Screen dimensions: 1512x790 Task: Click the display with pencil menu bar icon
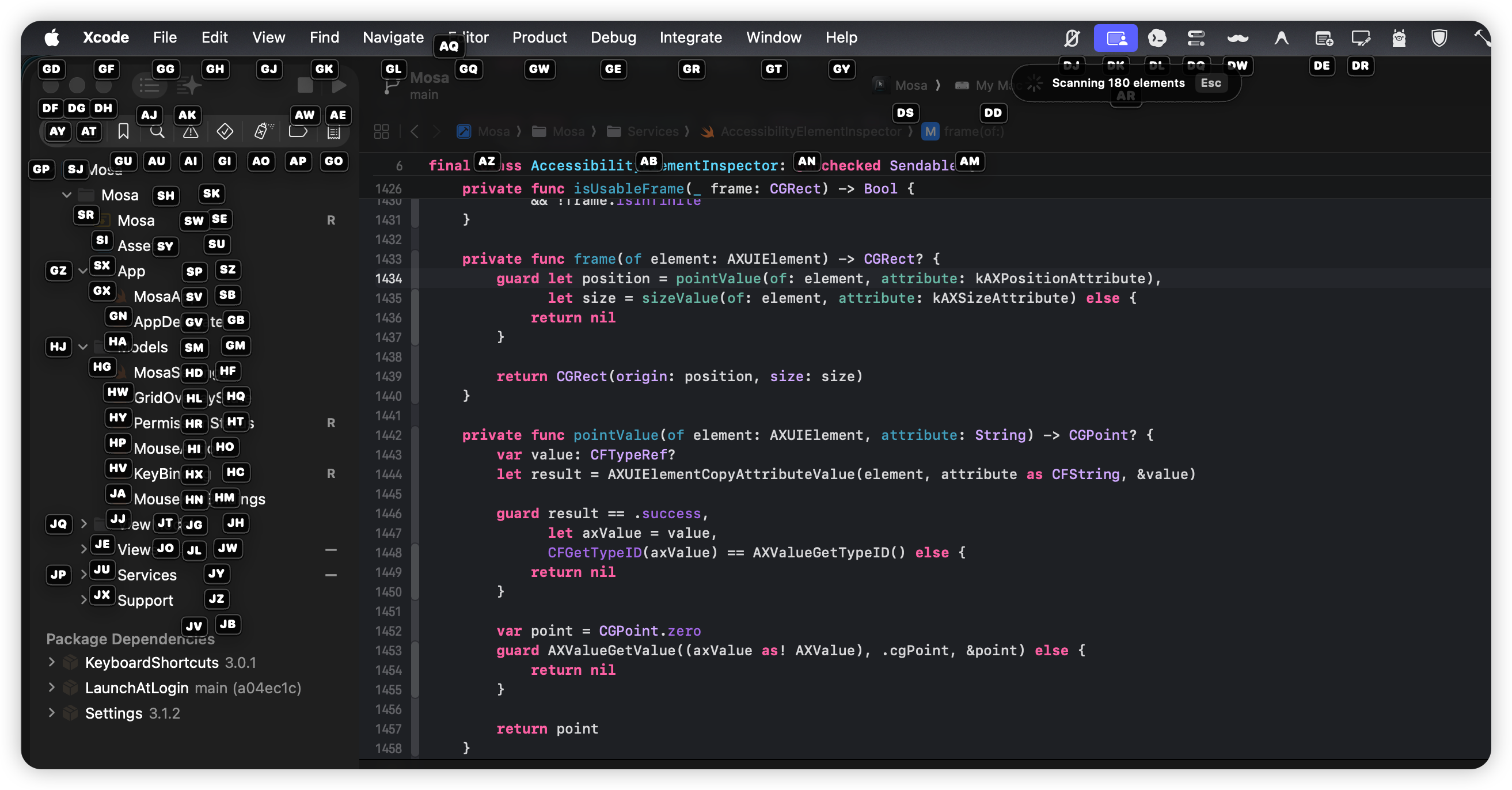click(1361, 39)
